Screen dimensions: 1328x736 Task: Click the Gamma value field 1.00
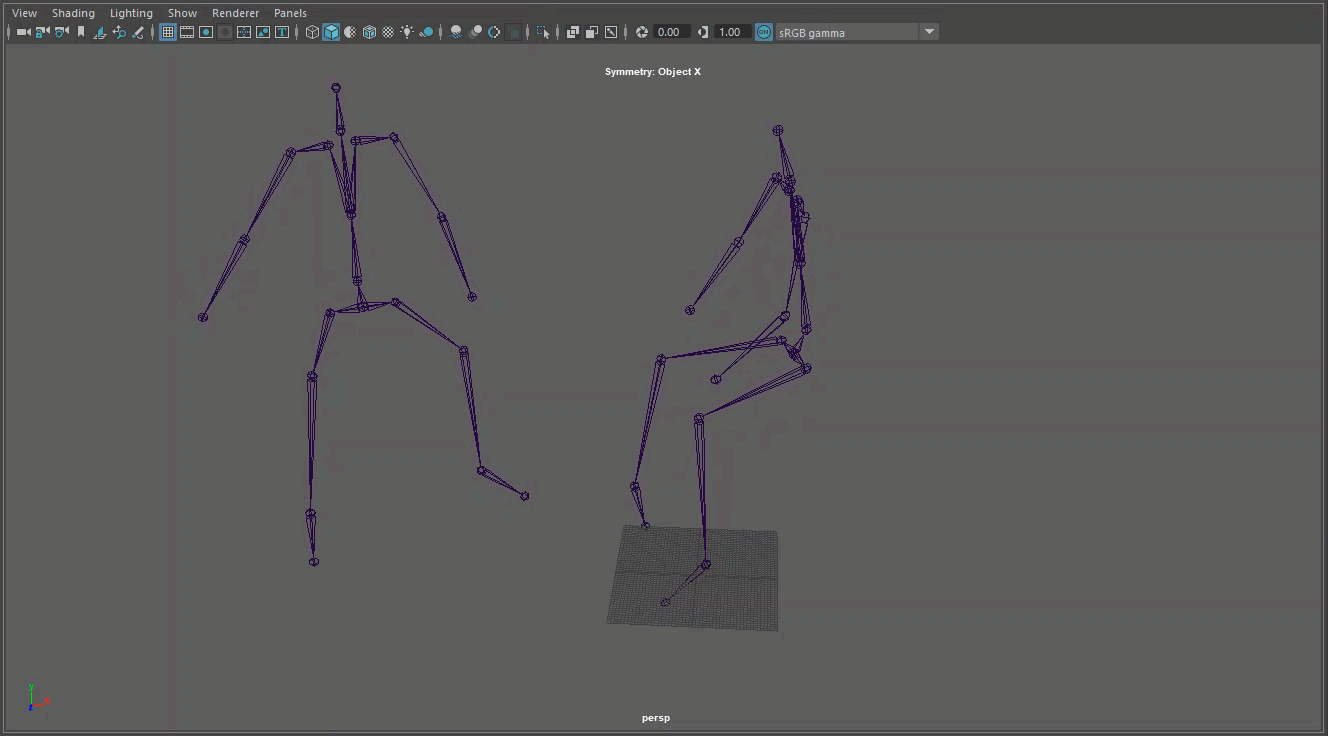732,32
